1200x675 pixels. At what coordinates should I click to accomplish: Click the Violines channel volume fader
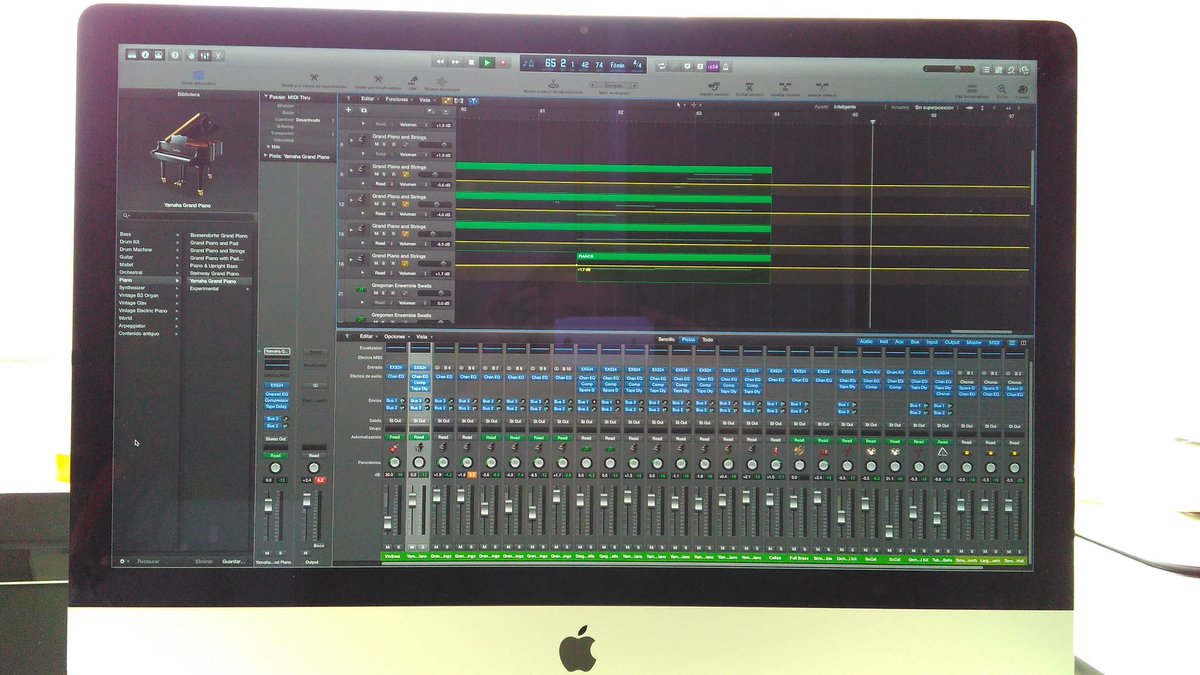pos(387,523)
